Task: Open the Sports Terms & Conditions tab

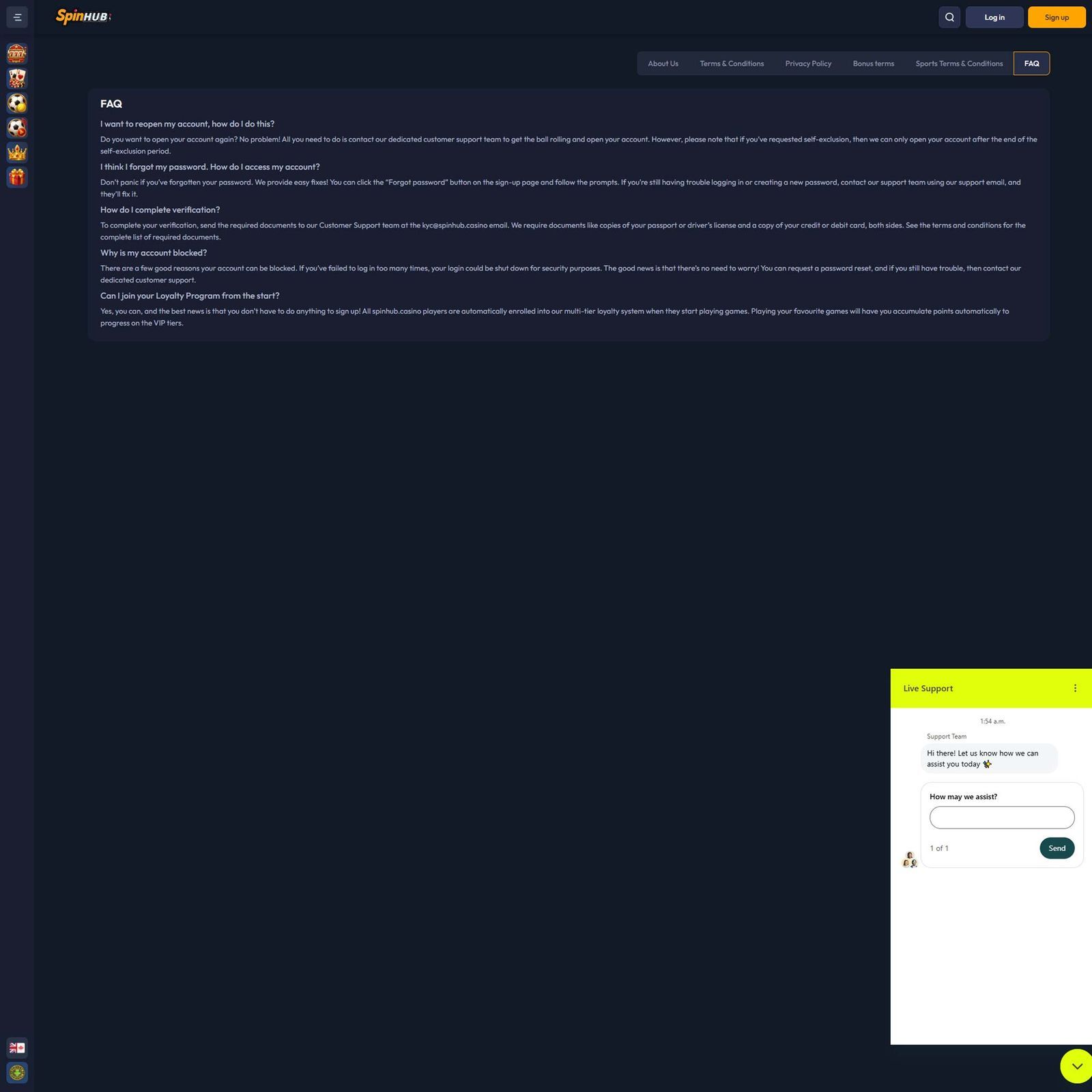Action: 959,63
